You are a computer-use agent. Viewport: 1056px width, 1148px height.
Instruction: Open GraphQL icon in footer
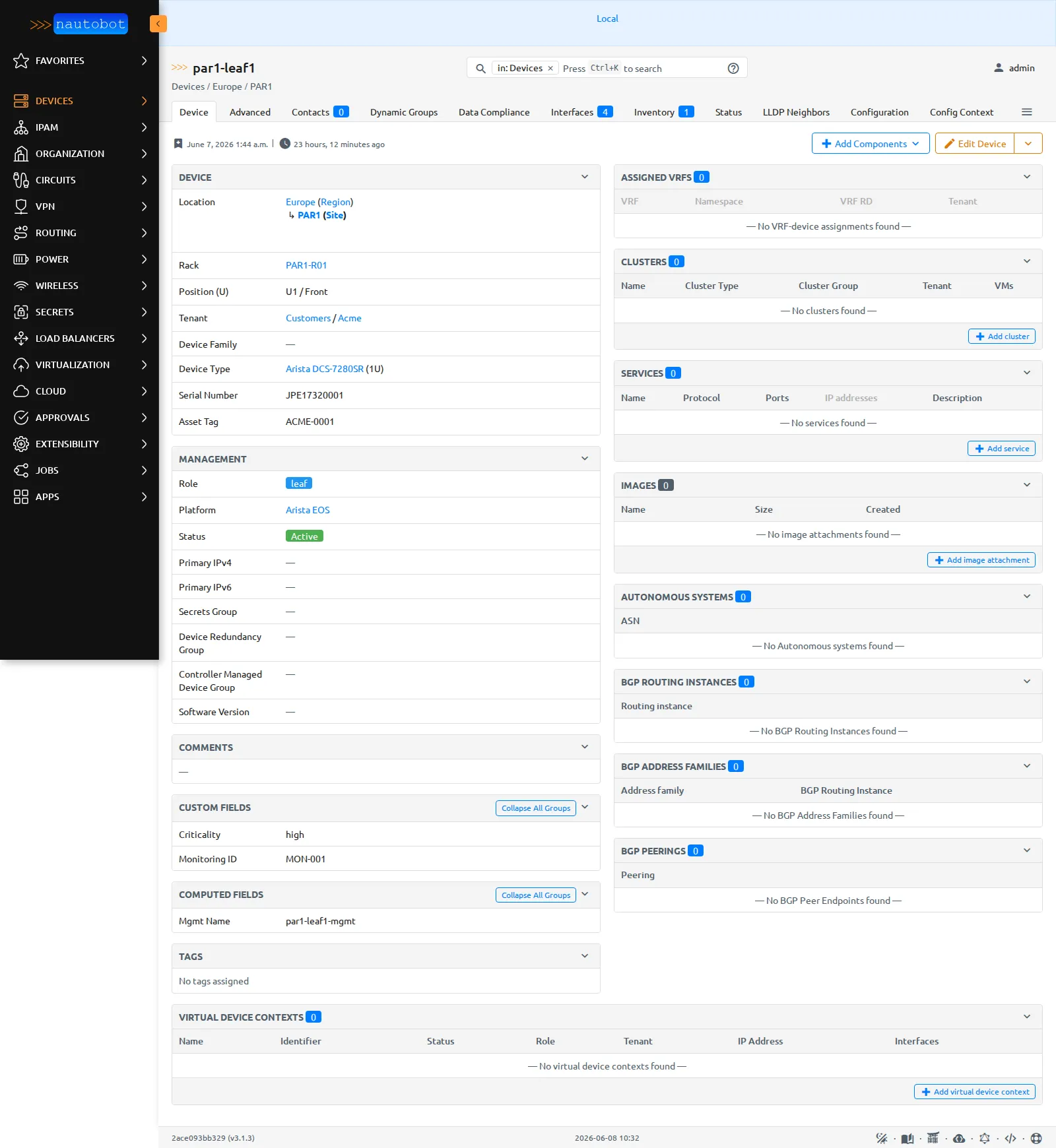[985, 1138]
